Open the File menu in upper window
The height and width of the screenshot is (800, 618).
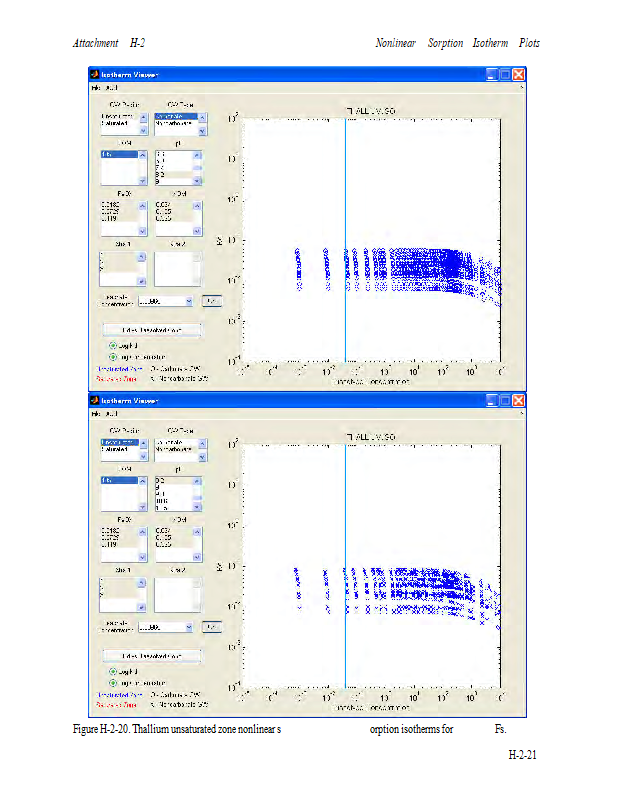(x=97, y=89)
